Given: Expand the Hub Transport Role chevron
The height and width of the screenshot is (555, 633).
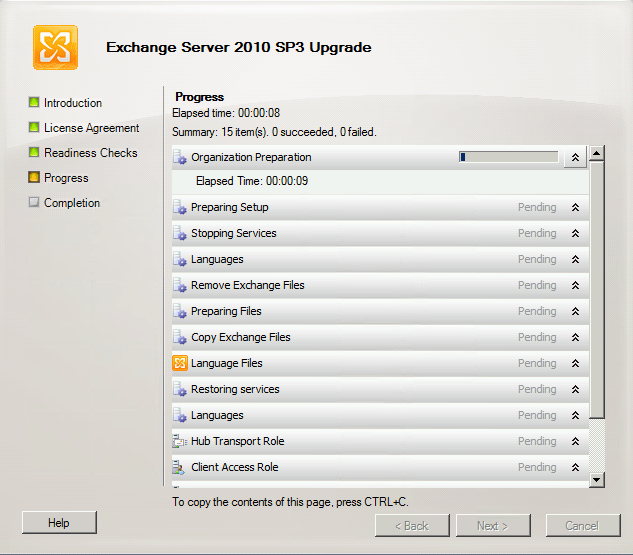Looking at the screenshot, I should [x=575, y=441].
